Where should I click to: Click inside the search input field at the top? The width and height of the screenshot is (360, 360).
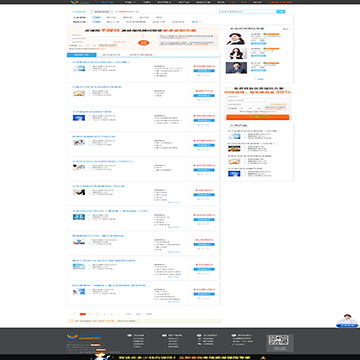tap(248, 12)
